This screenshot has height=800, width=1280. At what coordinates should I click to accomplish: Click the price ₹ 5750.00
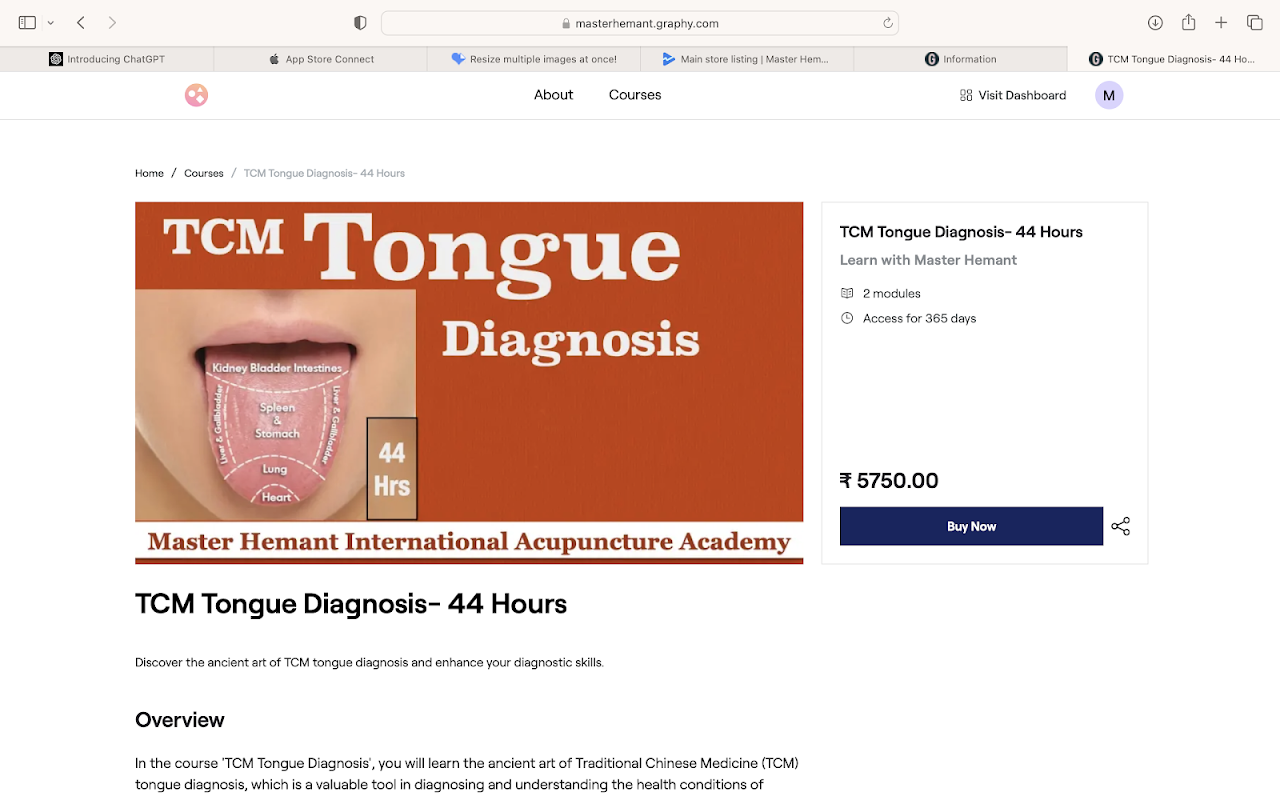click(889, 481)
